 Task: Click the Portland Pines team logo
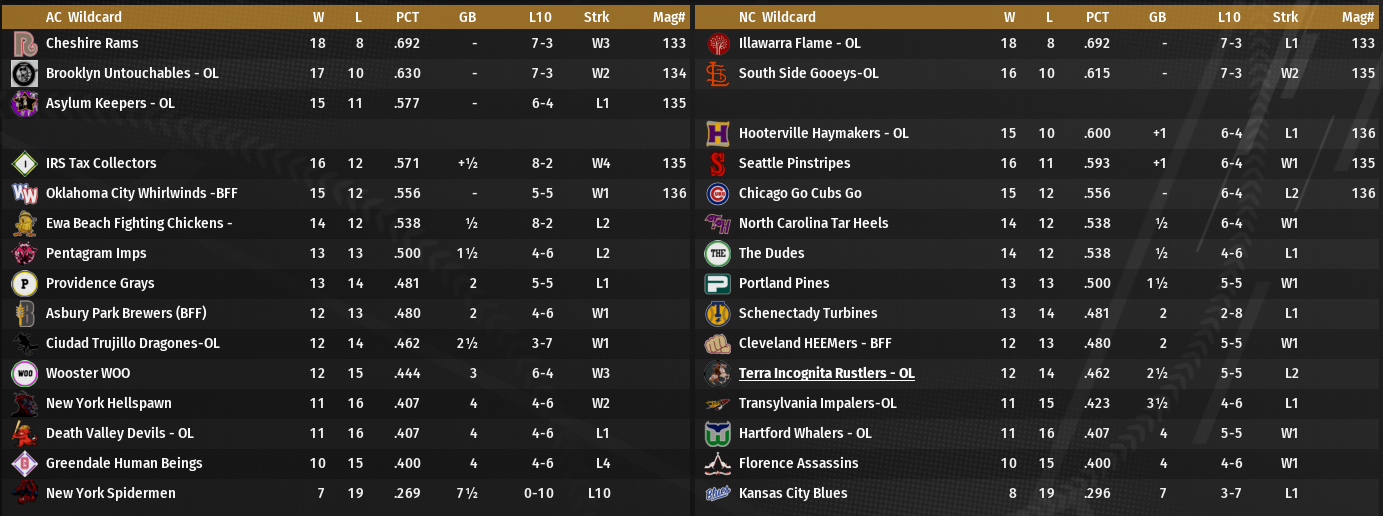pyautogui.click(x=717, y=284)
